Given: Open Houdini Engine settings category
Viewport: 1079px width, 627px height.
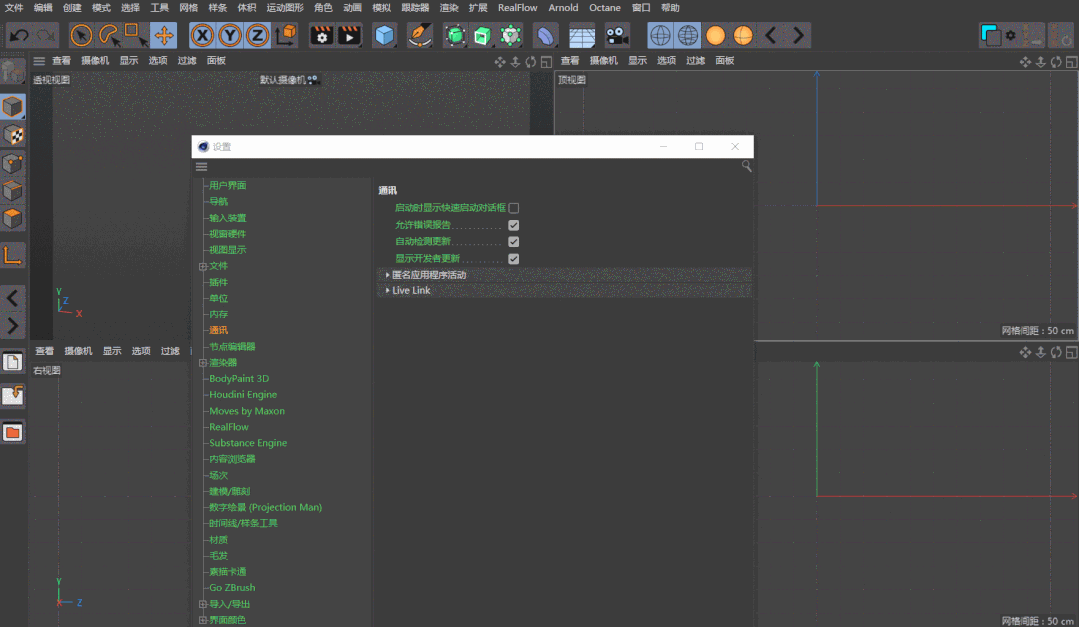Looking at the screenshot, I should [x=243, y=395].
